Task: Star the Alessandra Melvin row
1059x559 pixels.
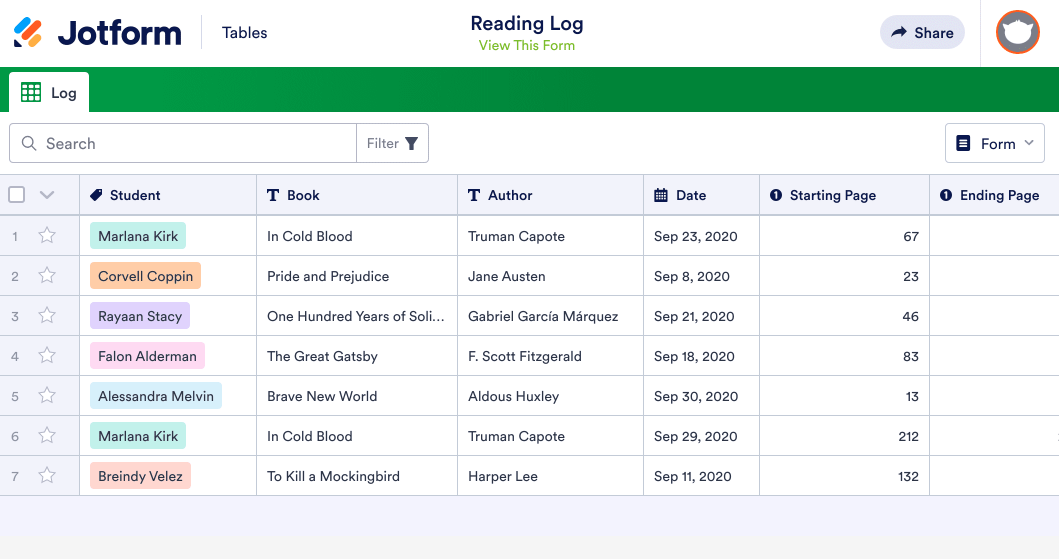Action: coord(47,396)
